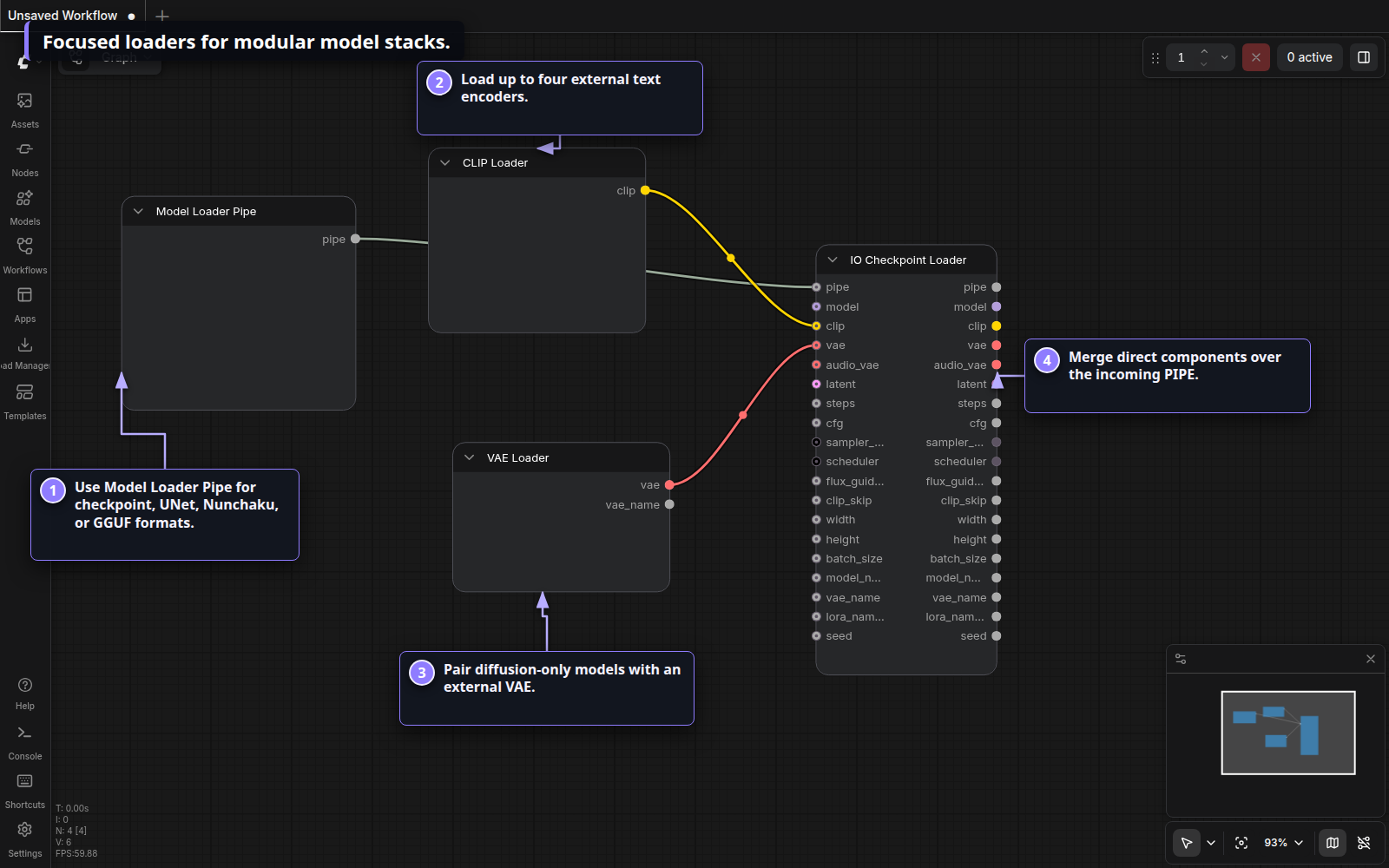Open the Templates browser
The image size is (1389, 868).
click(x=25, y=403)
